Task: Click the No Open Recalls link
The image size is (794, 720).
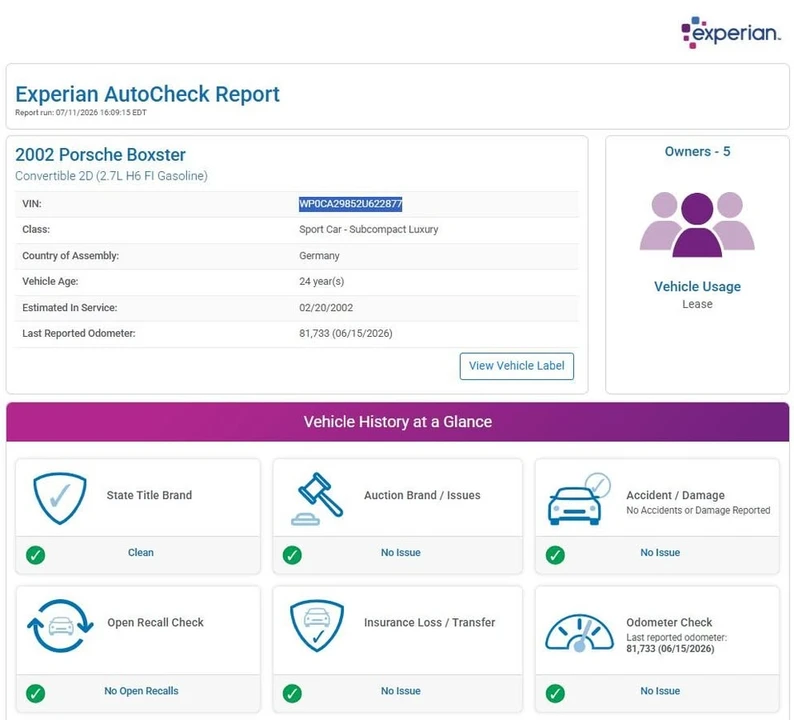Action: tap(141, 691)
